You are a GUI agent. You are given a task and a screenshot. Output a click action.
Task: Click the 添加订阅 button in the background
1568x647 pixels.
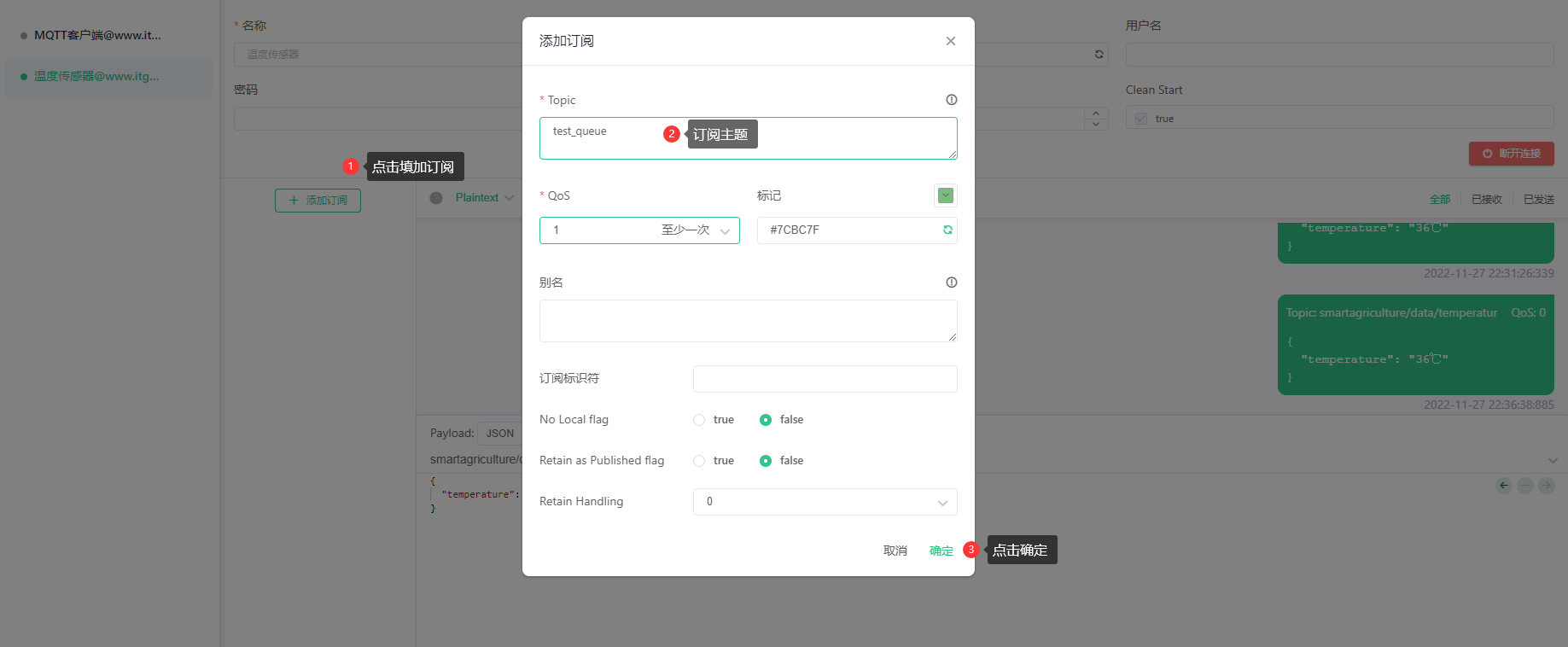[x=318, y=201]
